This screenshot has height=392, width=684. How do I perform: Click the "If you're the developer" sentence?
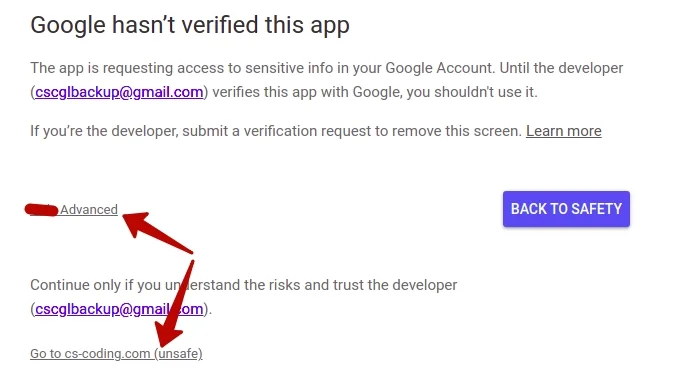276,131
